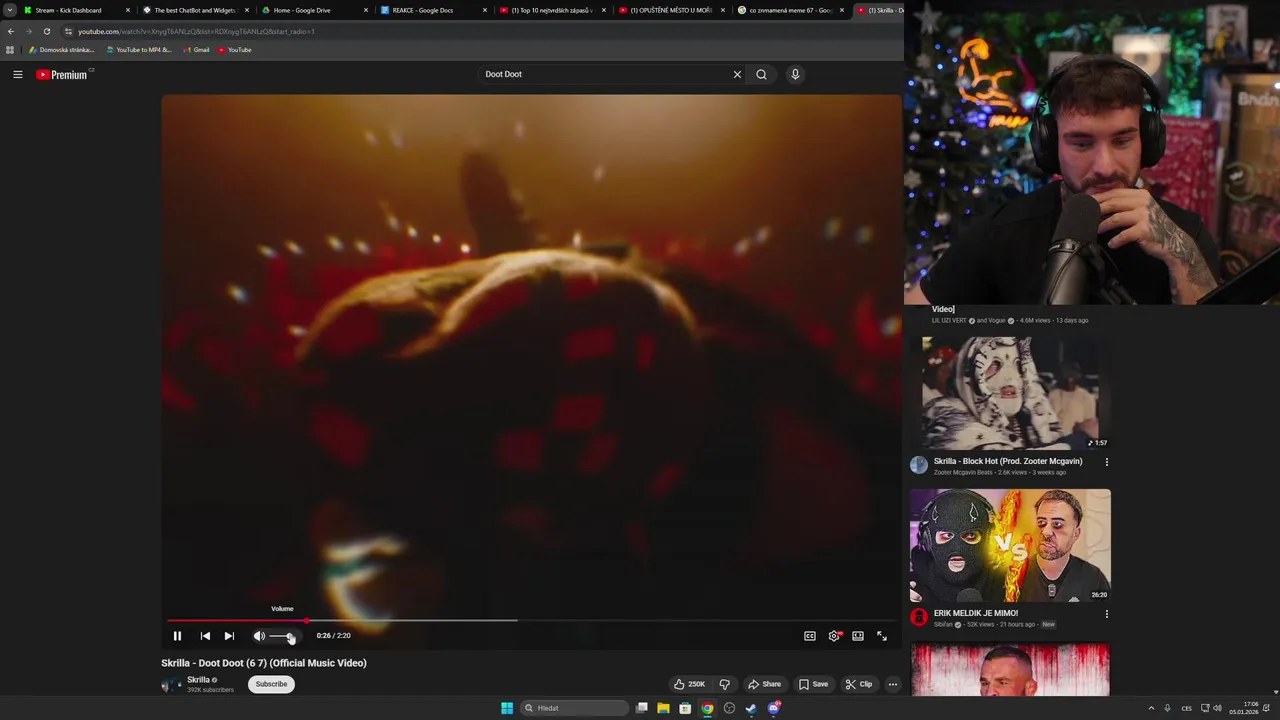Open Microsoft Store from taskbar
The height and width of the screenshot is (720, 1280).
click(x=685, y=708)
